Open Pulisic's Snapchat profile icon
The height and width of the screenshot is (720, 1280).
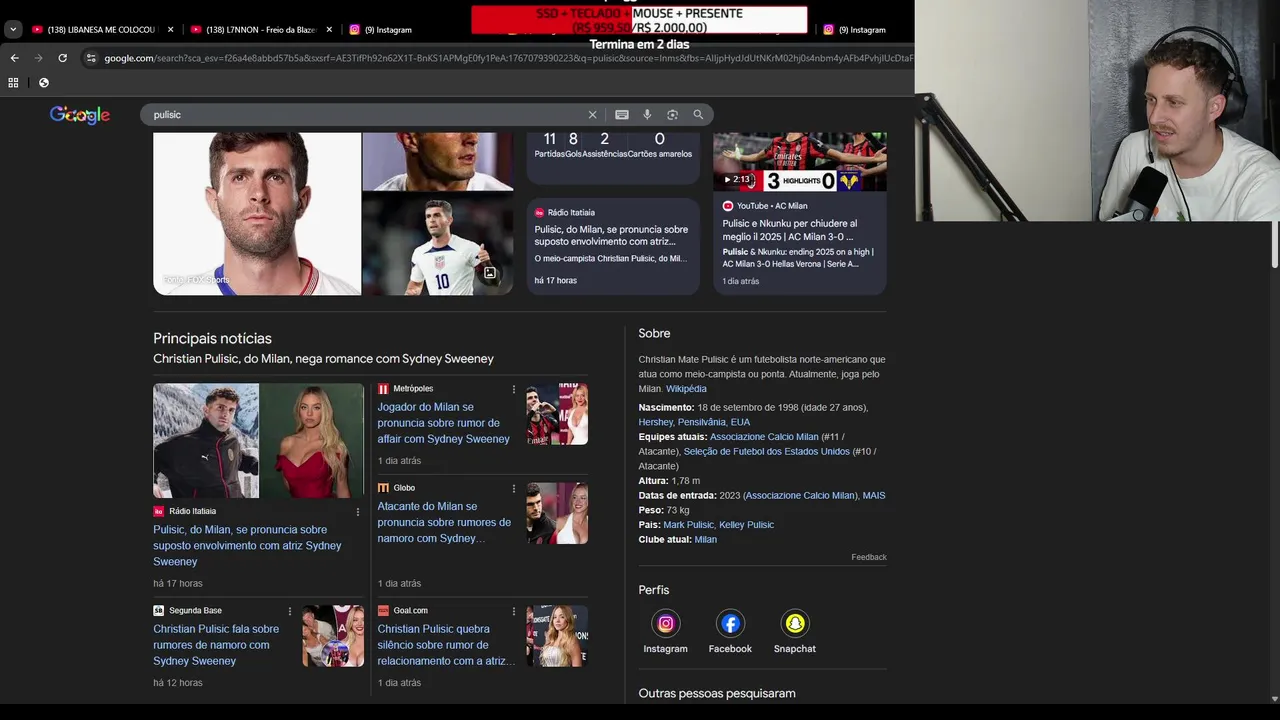(795, 624)
